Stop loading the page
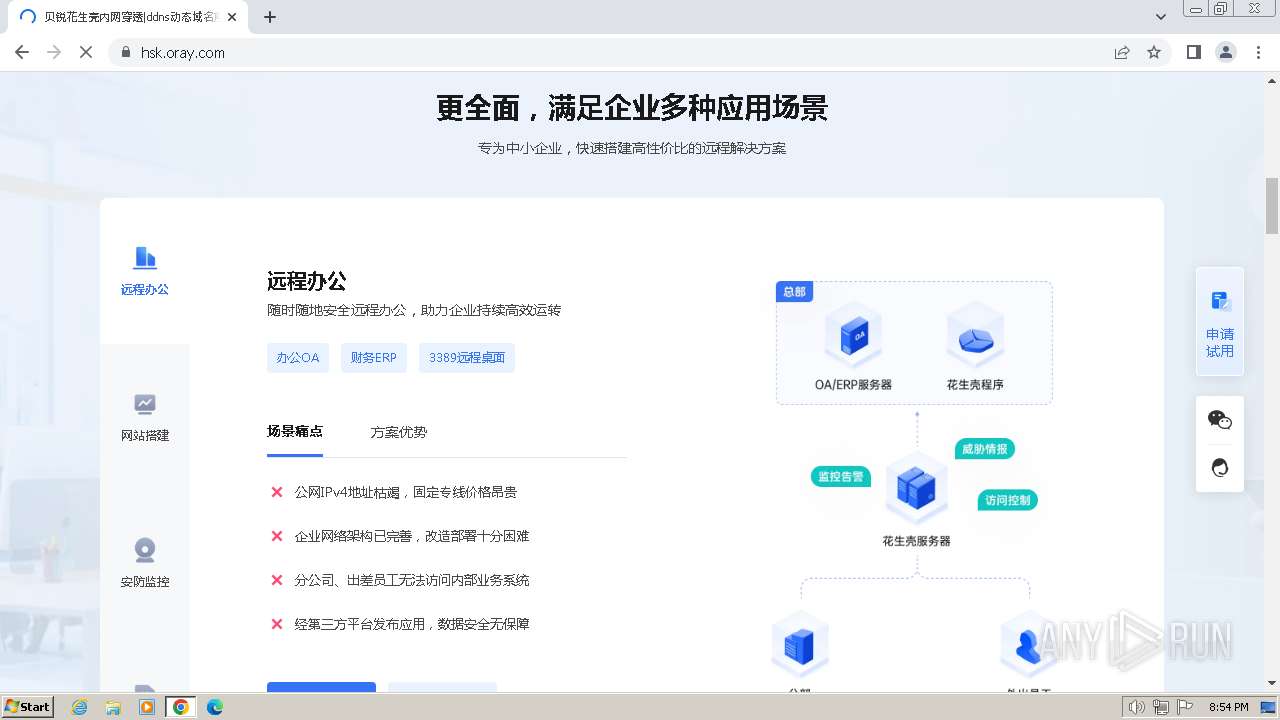Viewport: 1280px width, 720px height. [x=86, y=52]
